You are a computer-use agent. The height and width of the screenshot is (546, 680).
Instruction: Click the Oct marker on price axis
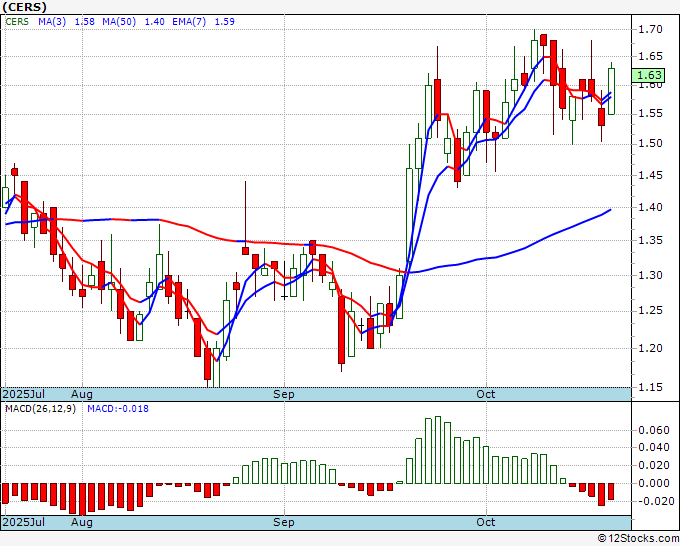pyautogui.click(x=486, y=394)
